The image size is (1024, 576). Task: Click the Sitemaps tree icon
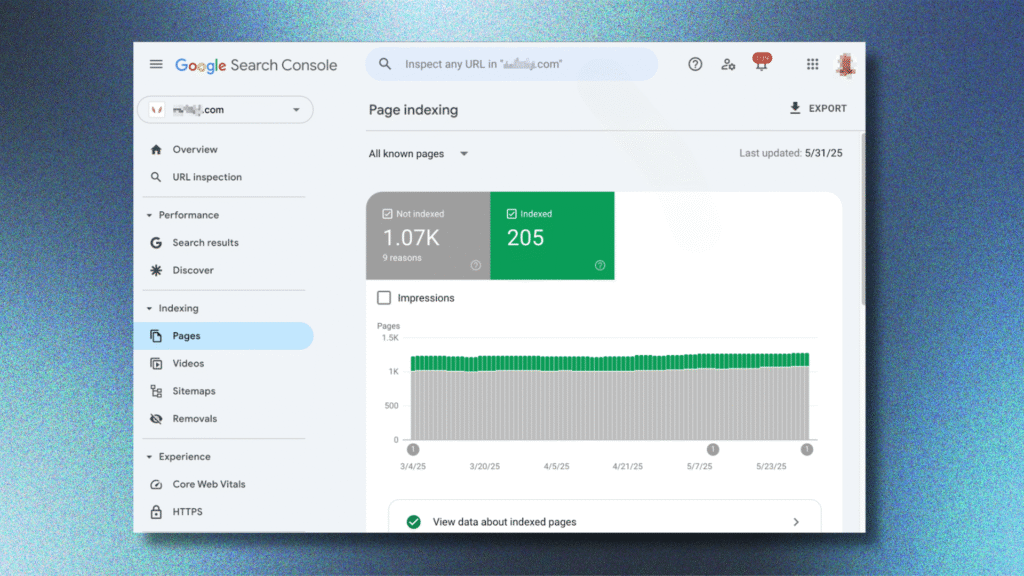[156, 391]
